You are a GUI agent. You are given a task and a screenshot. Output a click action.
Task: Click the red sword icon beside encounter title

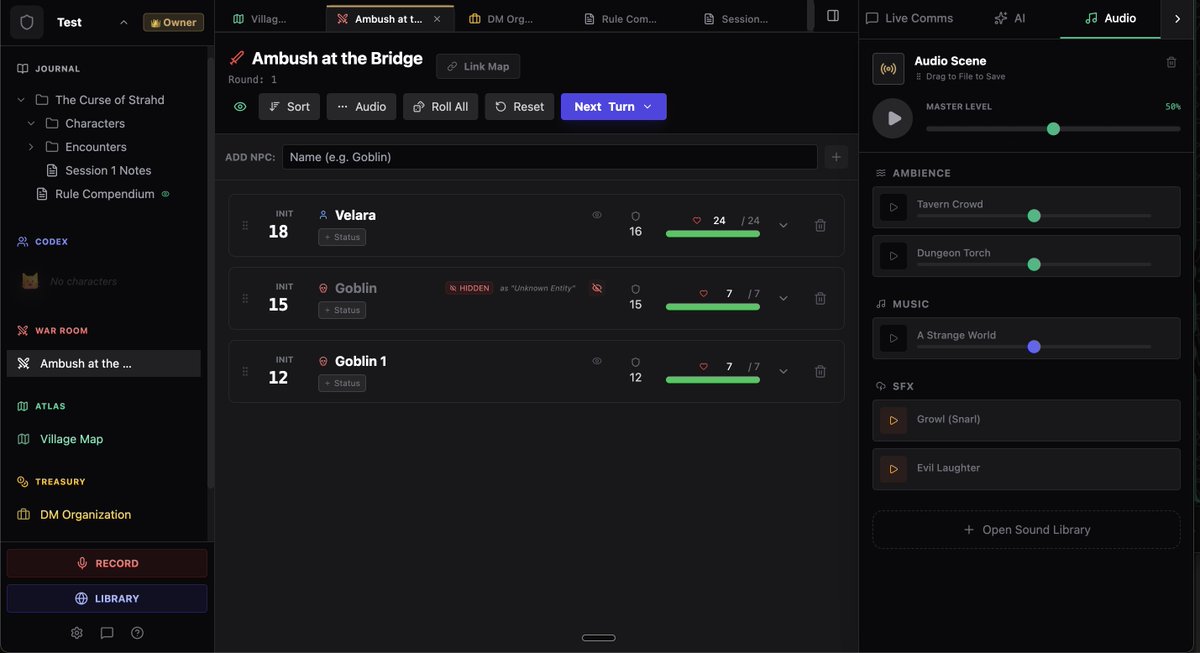(x=237, y=58)
